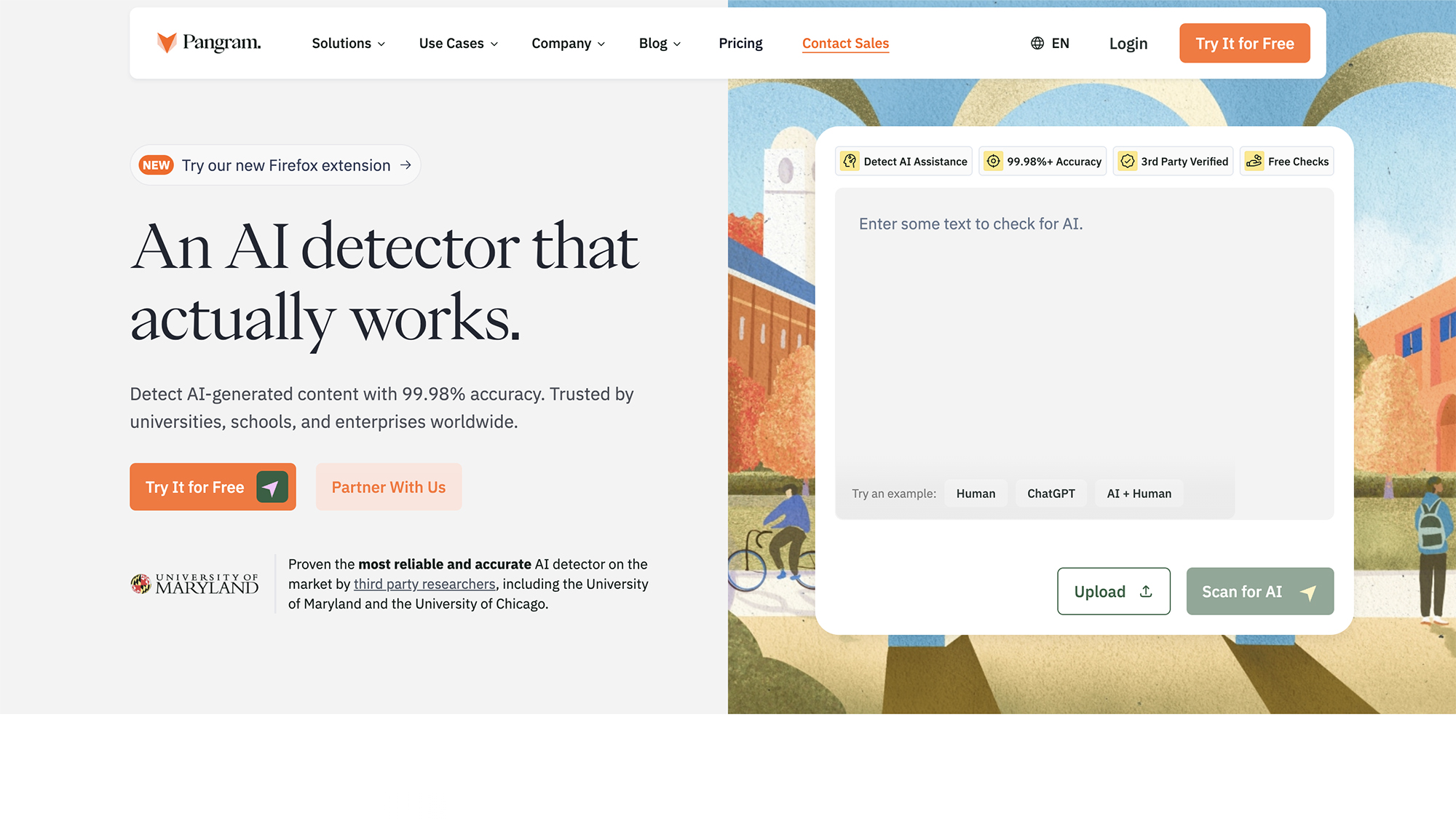The width and height of the screenshot is (1456, 819).
Task: Click header Try It for Free button
Action: tap(1245, 43)
